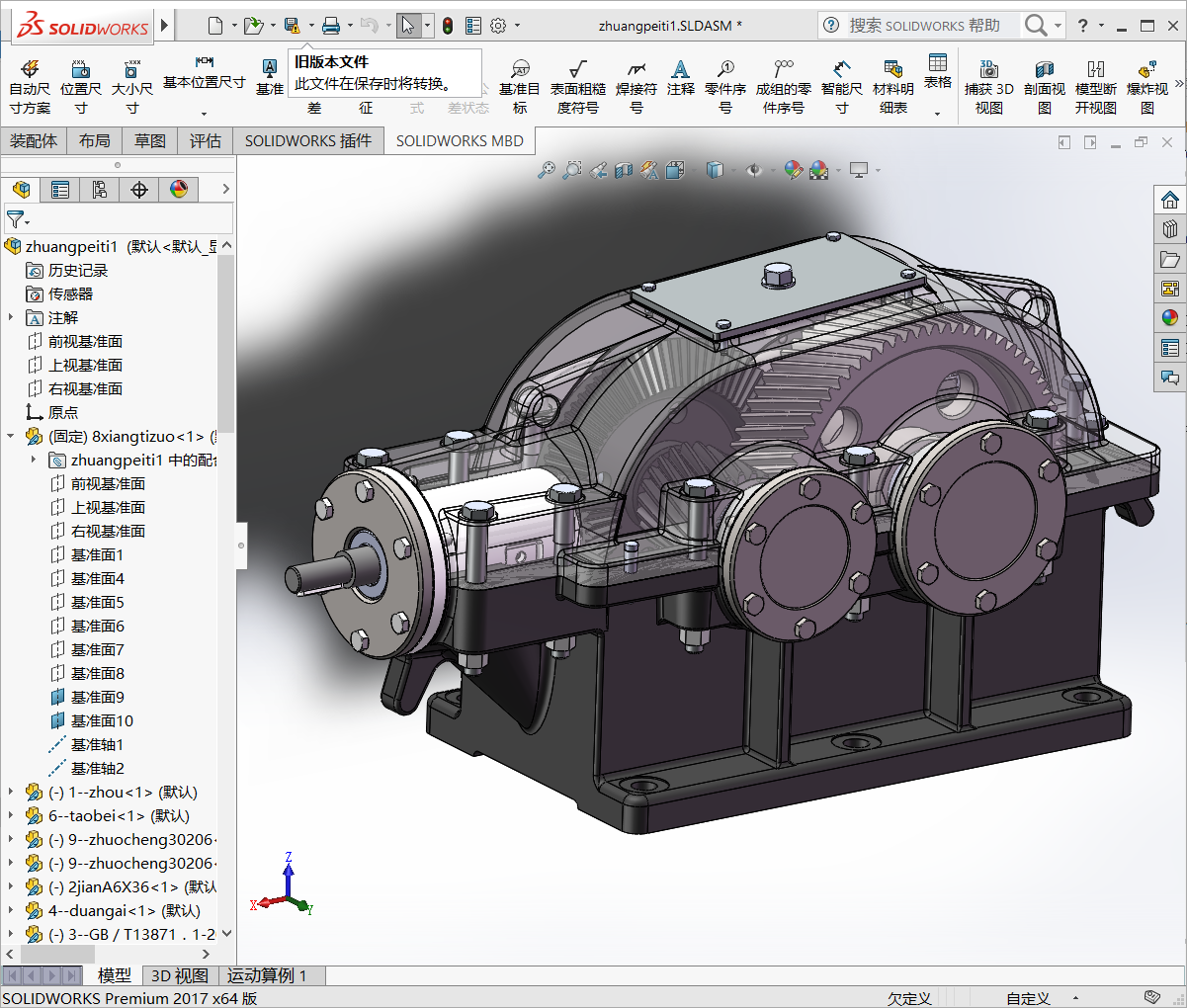This screenshot has height=1008, width=1187.
Task: Expand the 注解 (Annotations) folder
Action: click(11, 317)
